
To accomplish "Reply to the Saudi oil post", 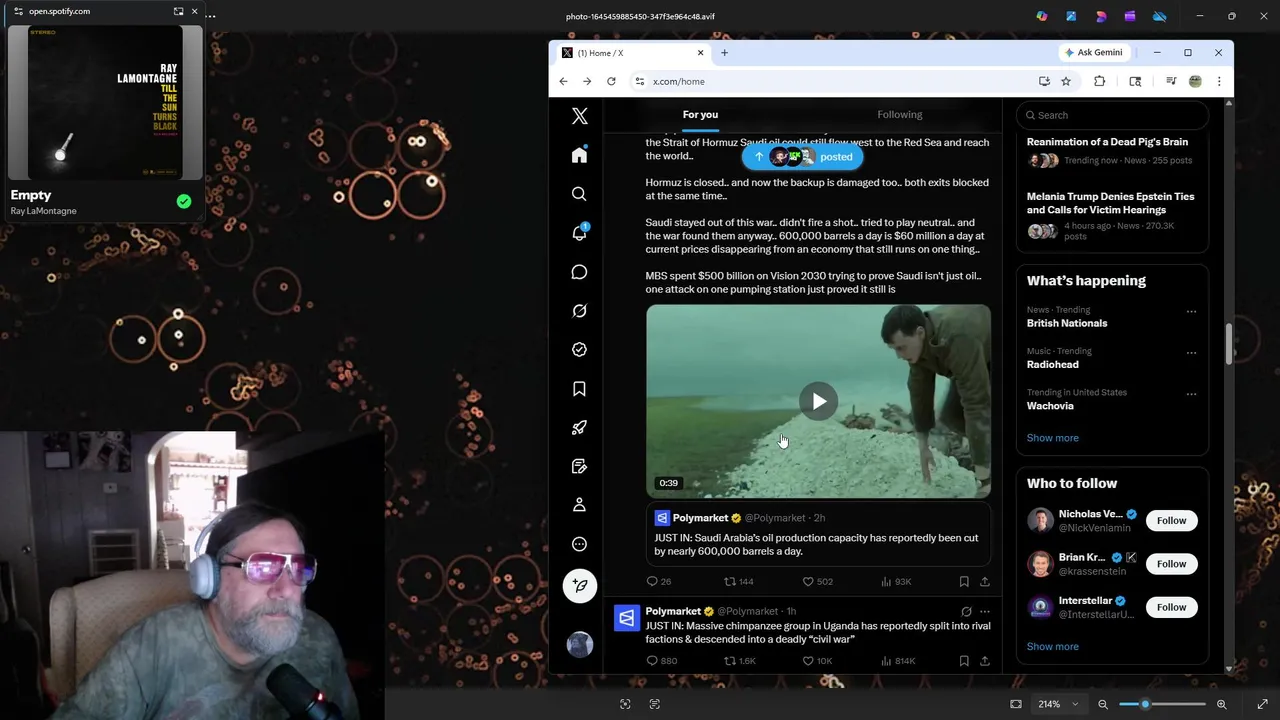I will click(658, 581).
